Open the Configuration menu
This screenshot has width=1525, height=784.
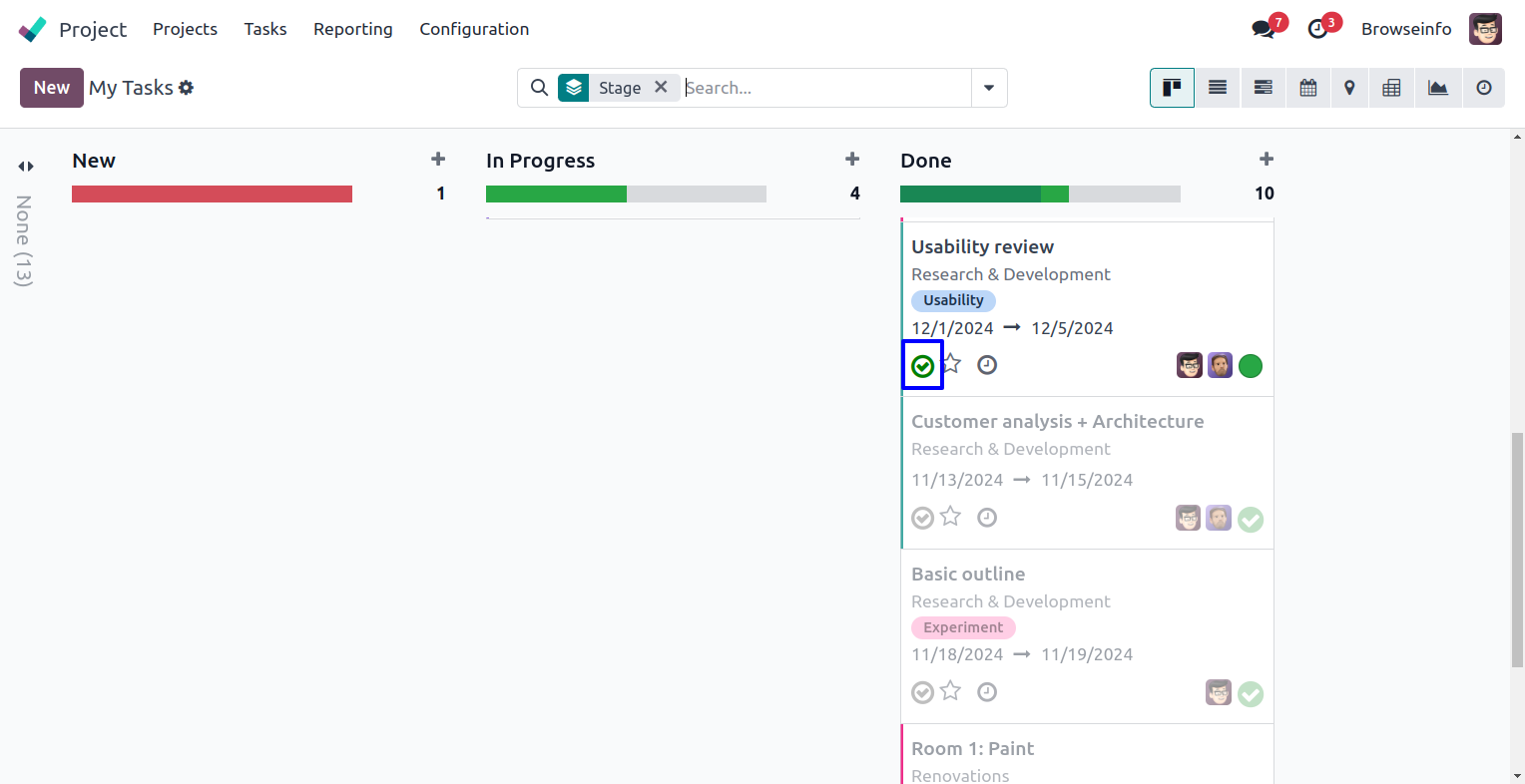pos(474,29)
